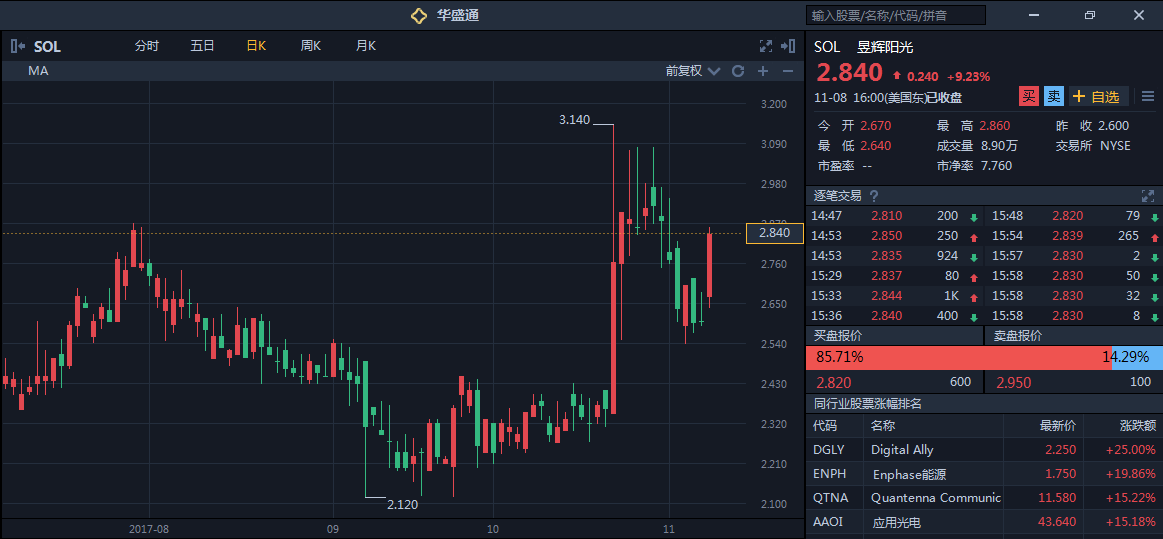Select the 周K weekly chart tab

(310, 46)
